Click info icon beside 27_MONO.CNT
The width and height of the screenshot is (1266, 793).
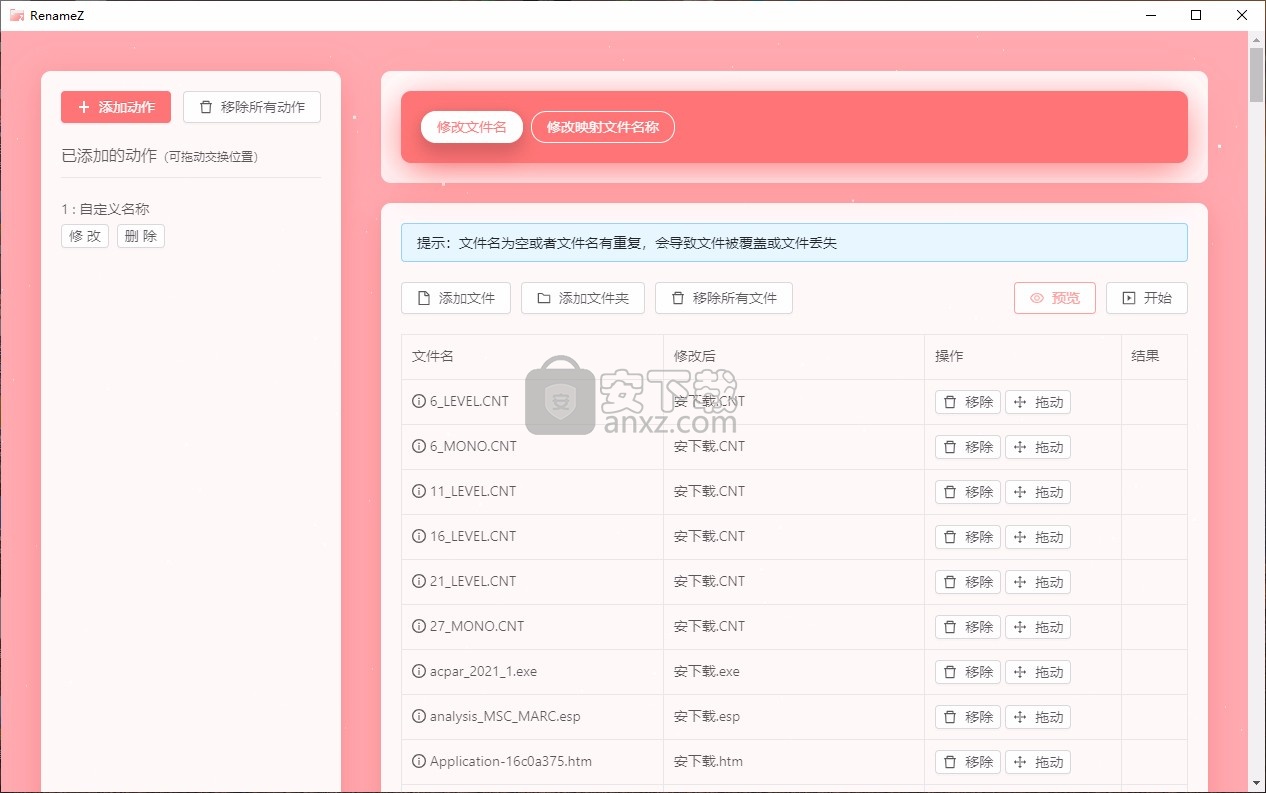pos(419,626)
